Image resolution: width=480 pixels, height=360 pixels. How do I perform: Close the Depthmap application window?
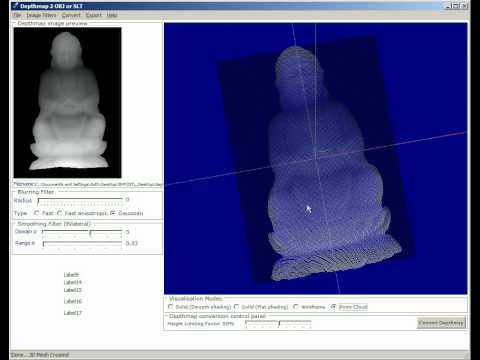pos(465,6)
